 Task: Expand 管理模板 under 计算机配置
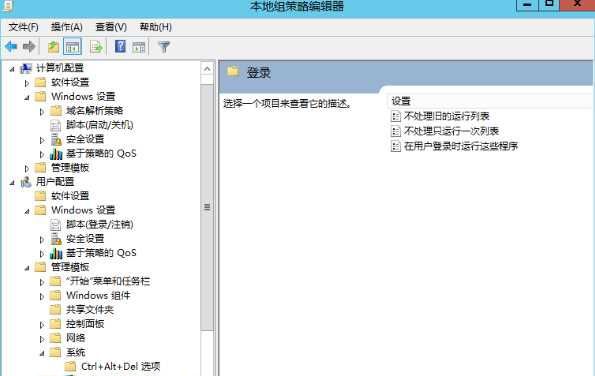point(27,168)
